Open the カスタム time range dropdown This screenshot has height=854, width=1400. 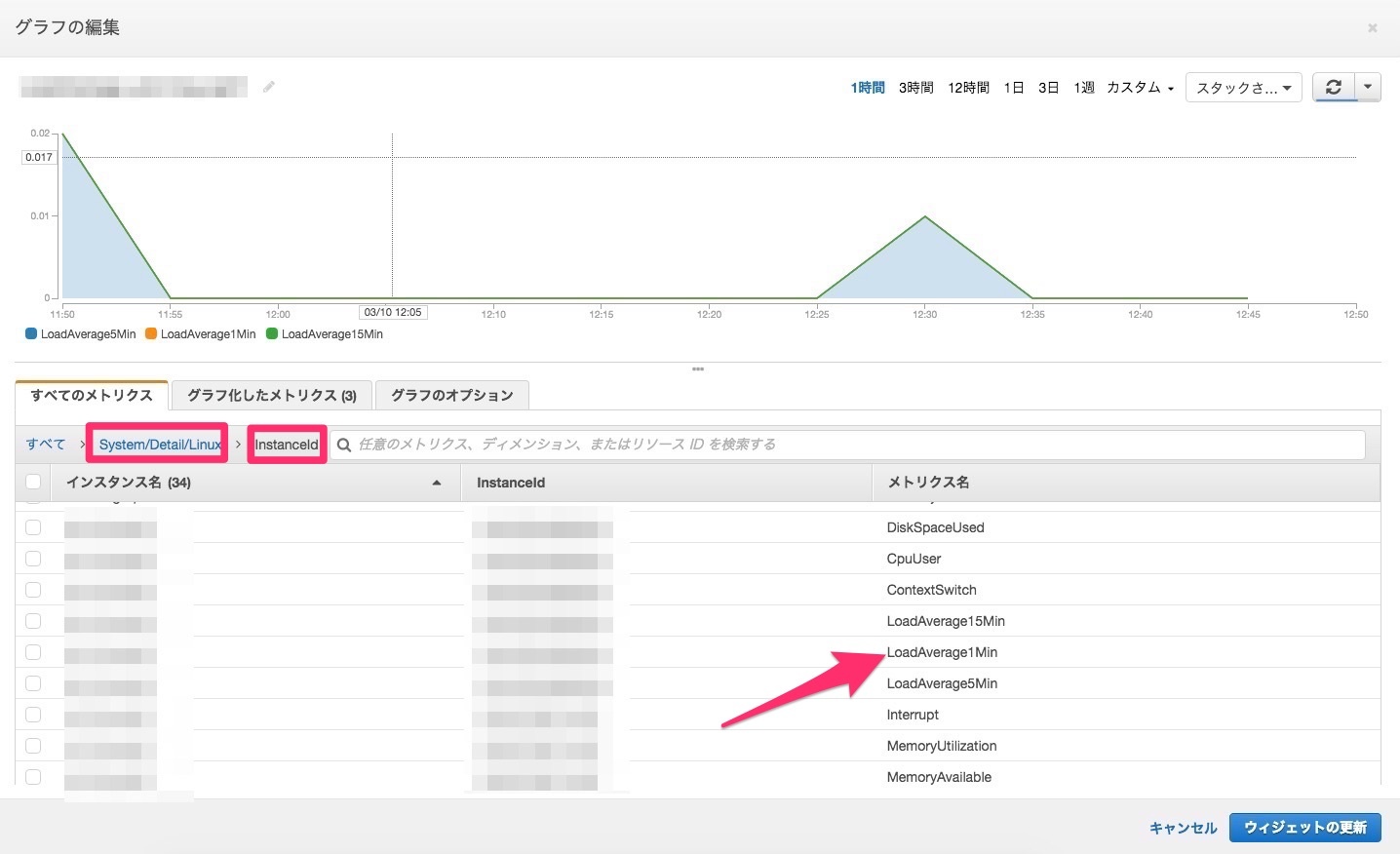tap(1140, 88)
